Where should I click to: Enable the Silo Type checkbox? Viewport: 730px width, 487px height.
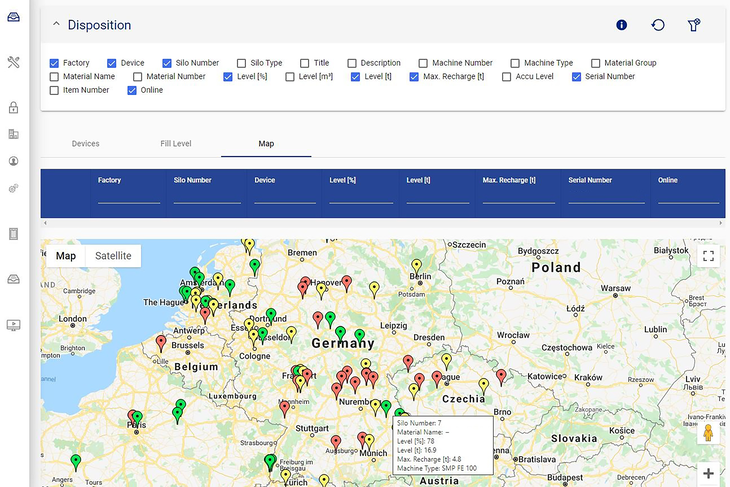point(242,63)
